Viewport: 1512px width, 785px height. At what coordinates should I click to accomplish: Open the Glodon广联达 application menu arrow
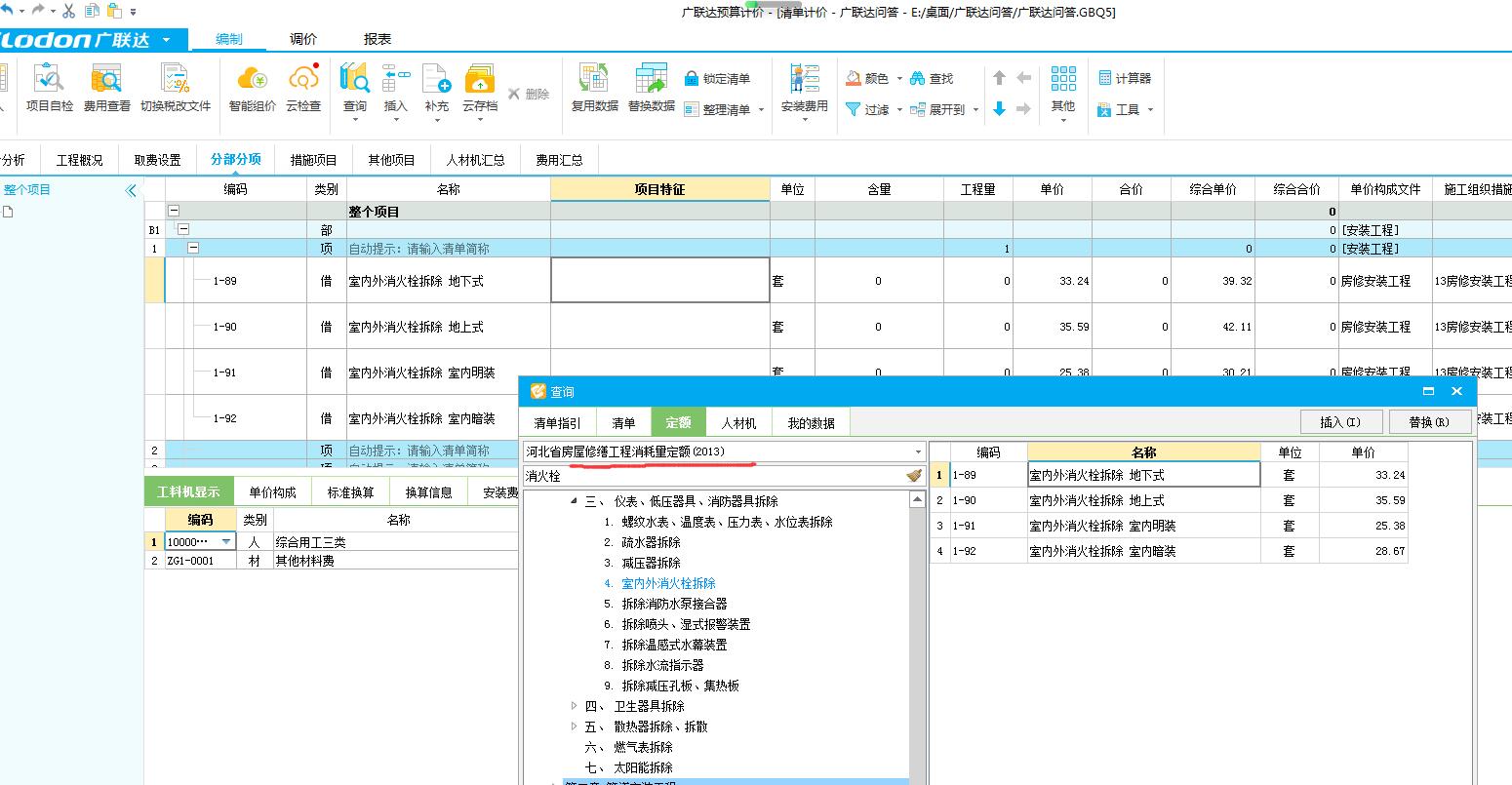166,40
